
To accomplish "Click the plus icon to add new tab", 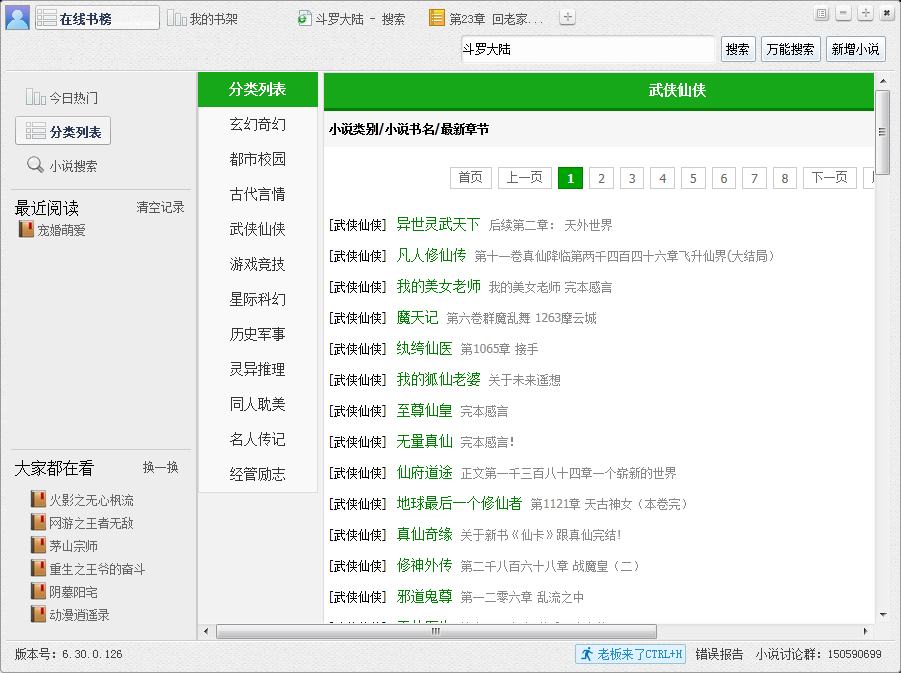I will point(567,17).
